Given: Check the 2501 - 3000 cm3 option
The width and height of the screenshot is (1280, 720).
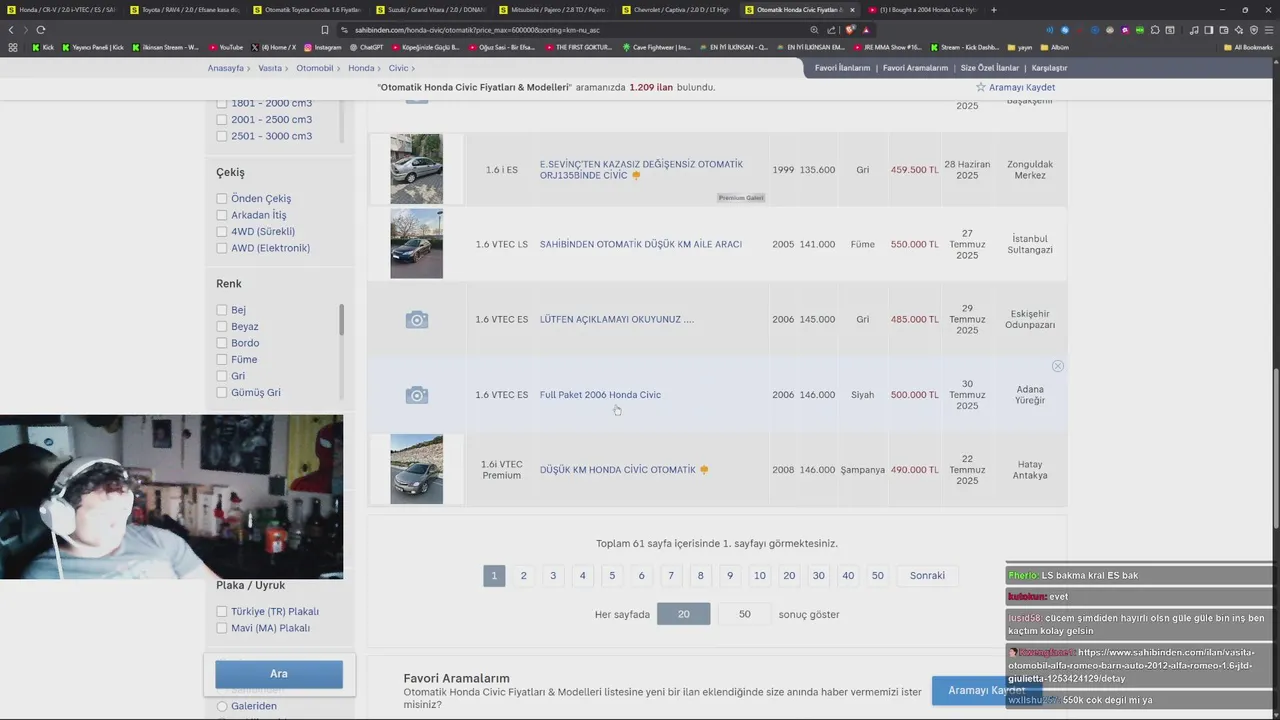Looking at the screenshot, I should coord(222,136).
